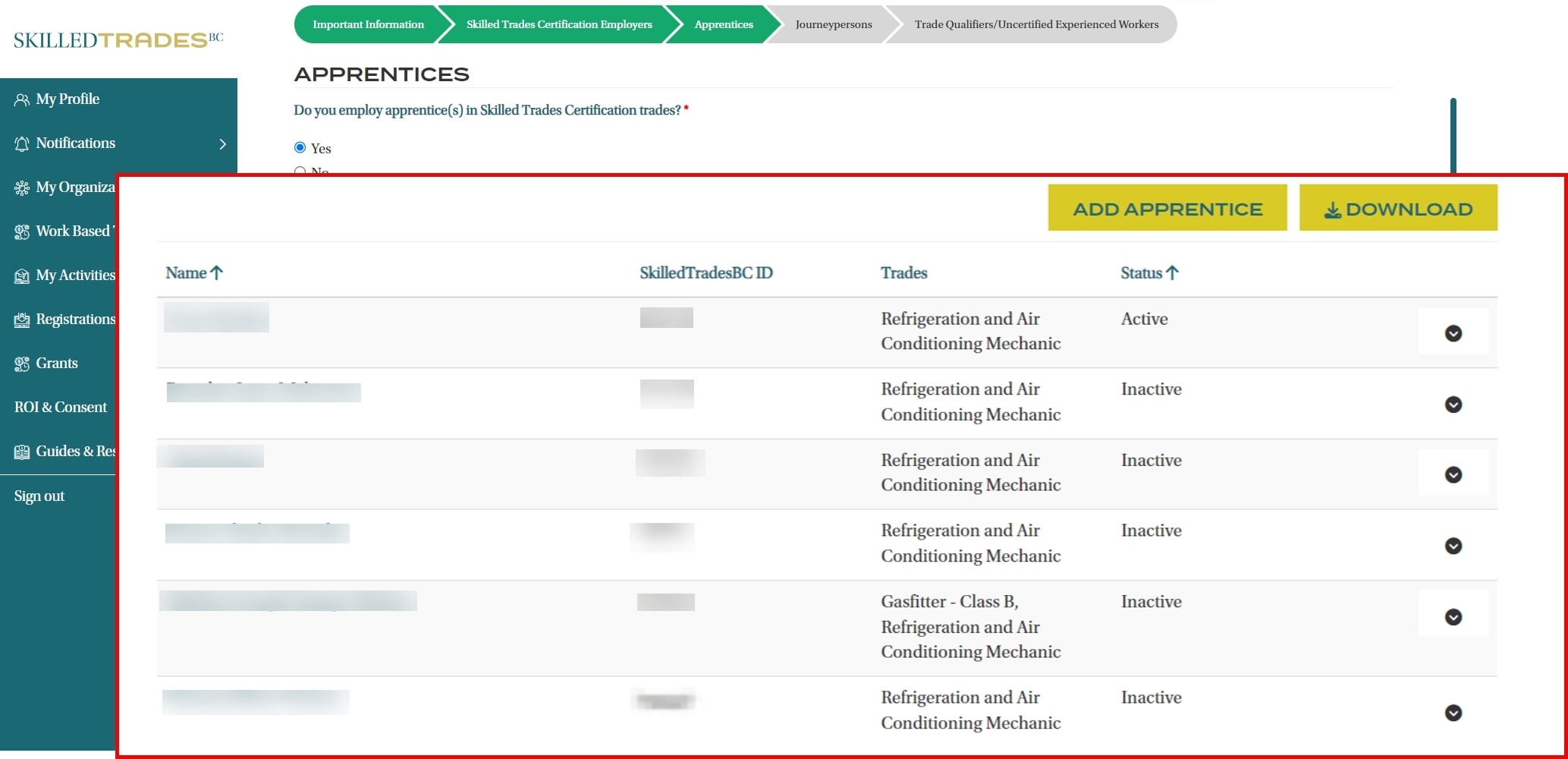Open the ROI & Consent page
Image resolution: width=1568 pixels, height=759 pixels.
[x=61, y=408]
